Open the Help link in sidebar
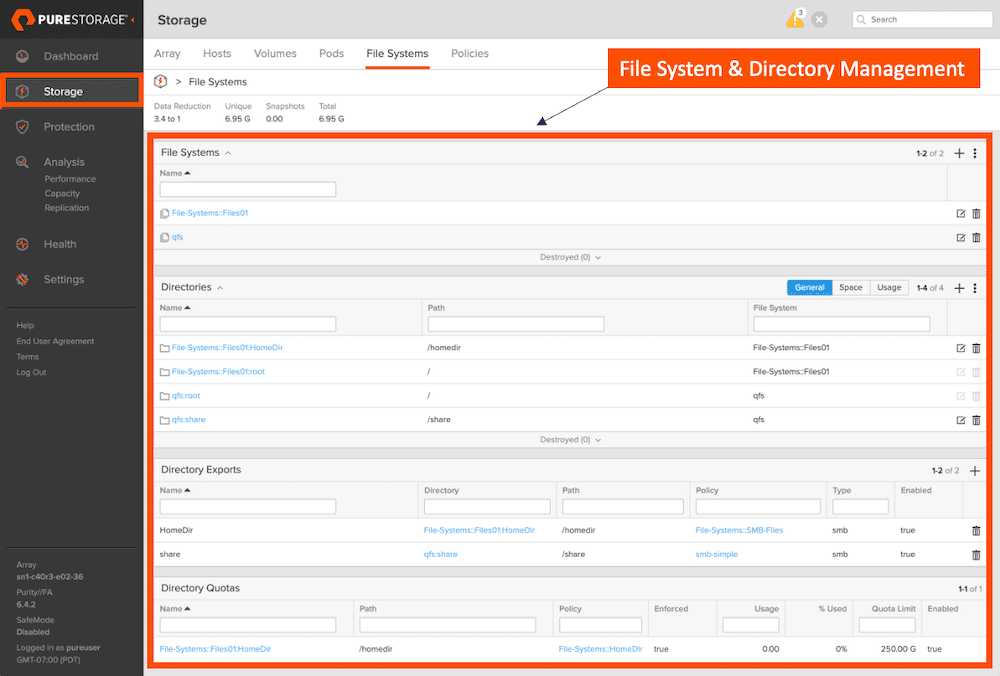1000x676 pixels. coord(25,325)
